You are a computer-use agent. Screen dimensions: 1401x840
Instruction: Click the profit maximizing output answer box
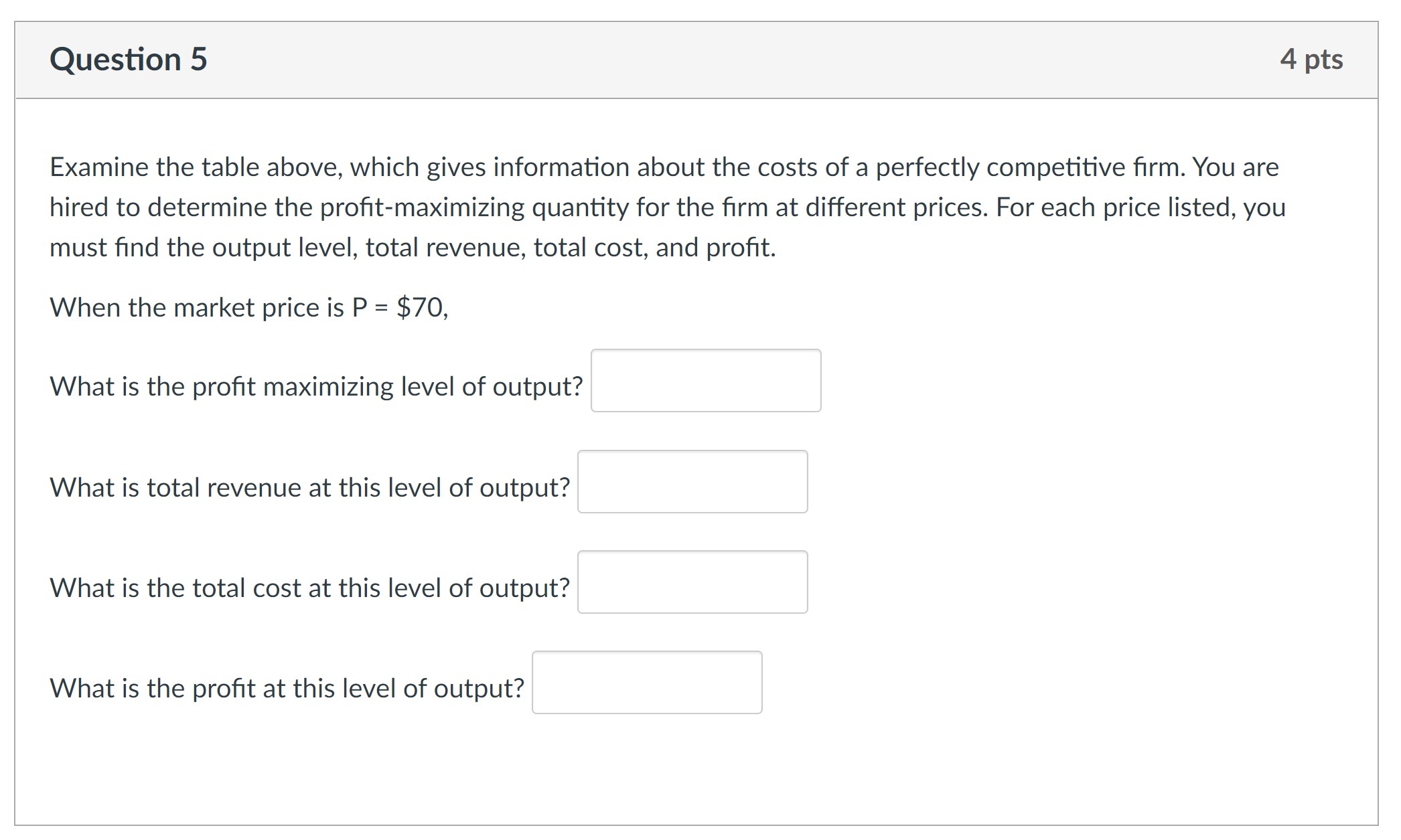click(x=706, y=380)
